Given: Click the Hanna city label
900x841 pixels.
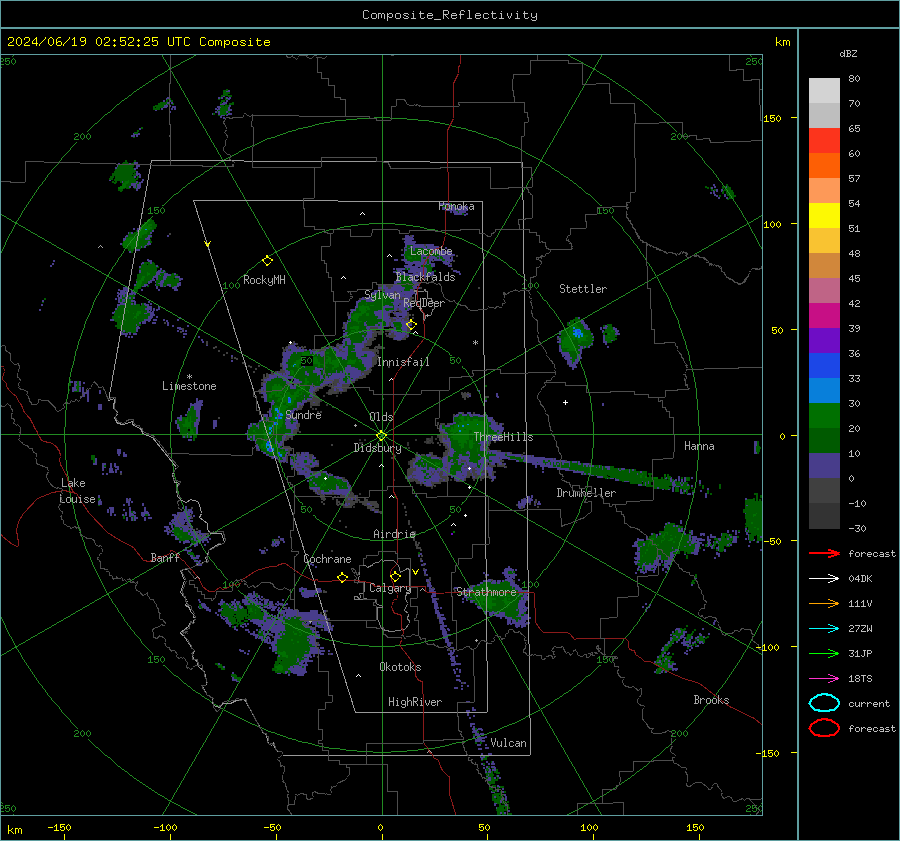Looking at the screenshot, I should point(699,446).
